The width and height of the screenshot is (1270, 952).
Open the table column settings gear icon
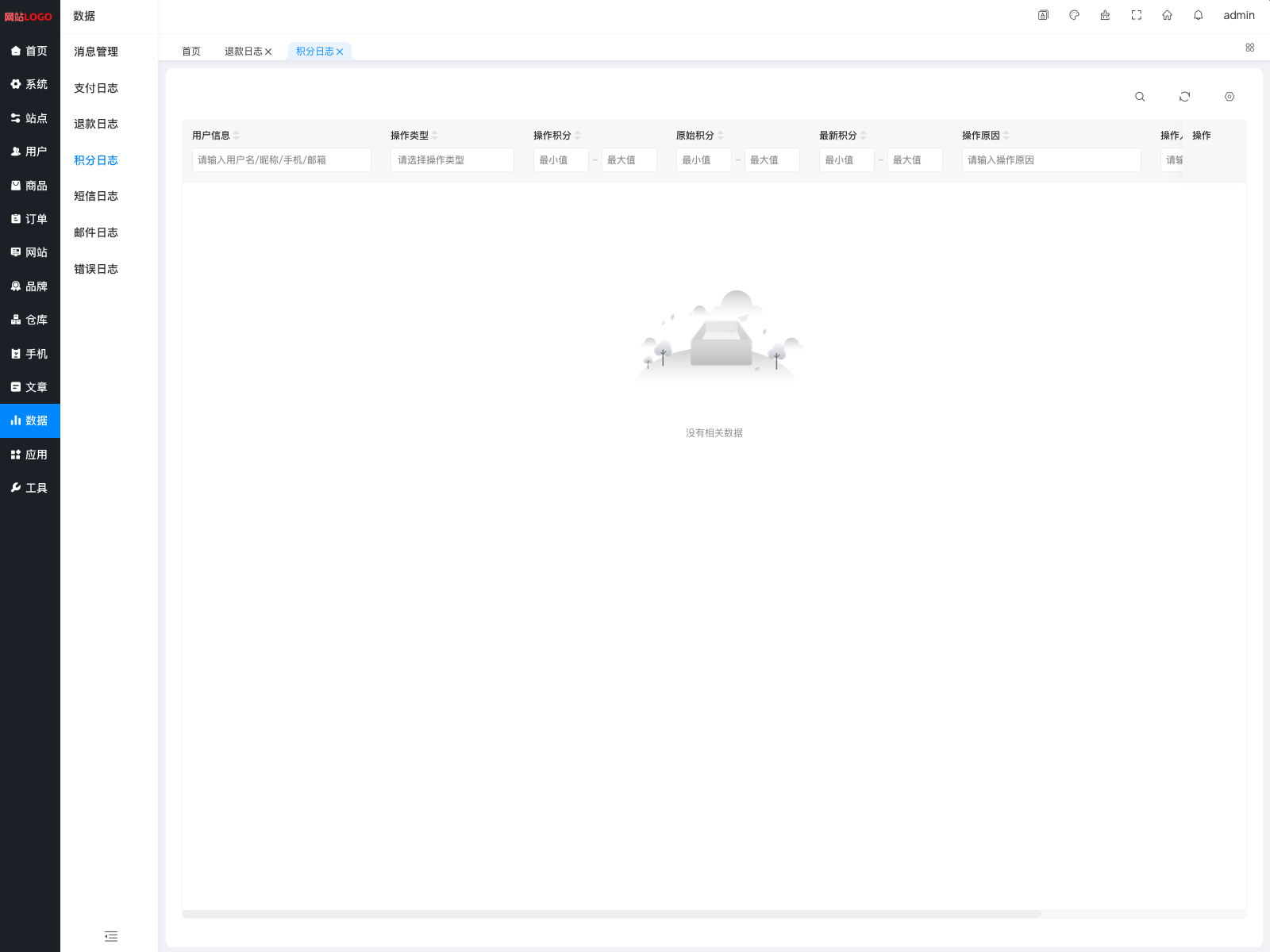[1230, 97]
